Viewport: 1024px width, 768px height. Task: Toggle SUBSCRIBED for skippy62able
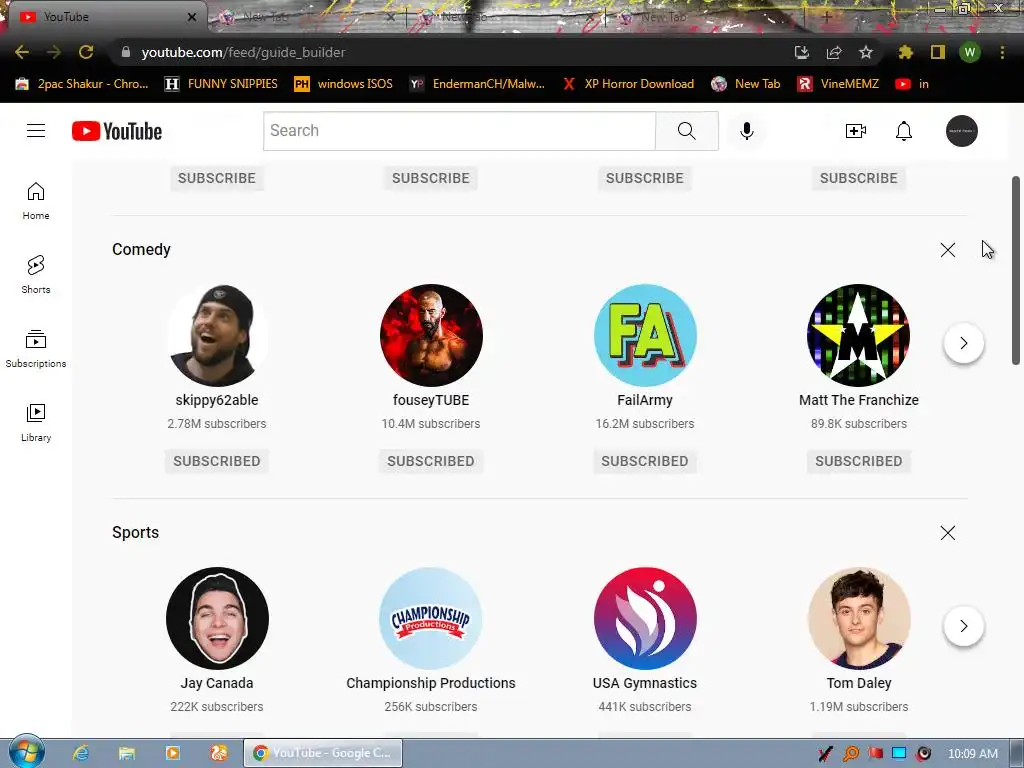(217, 461)
